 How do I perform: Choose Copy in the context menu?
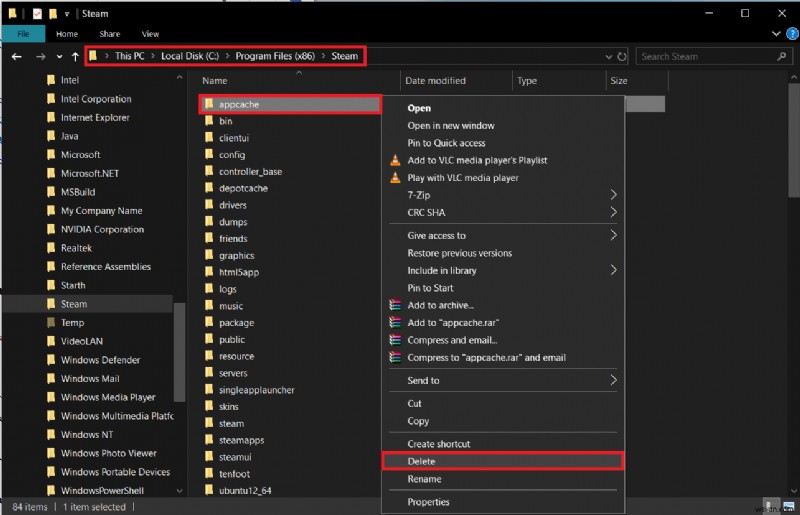(503, 421)
